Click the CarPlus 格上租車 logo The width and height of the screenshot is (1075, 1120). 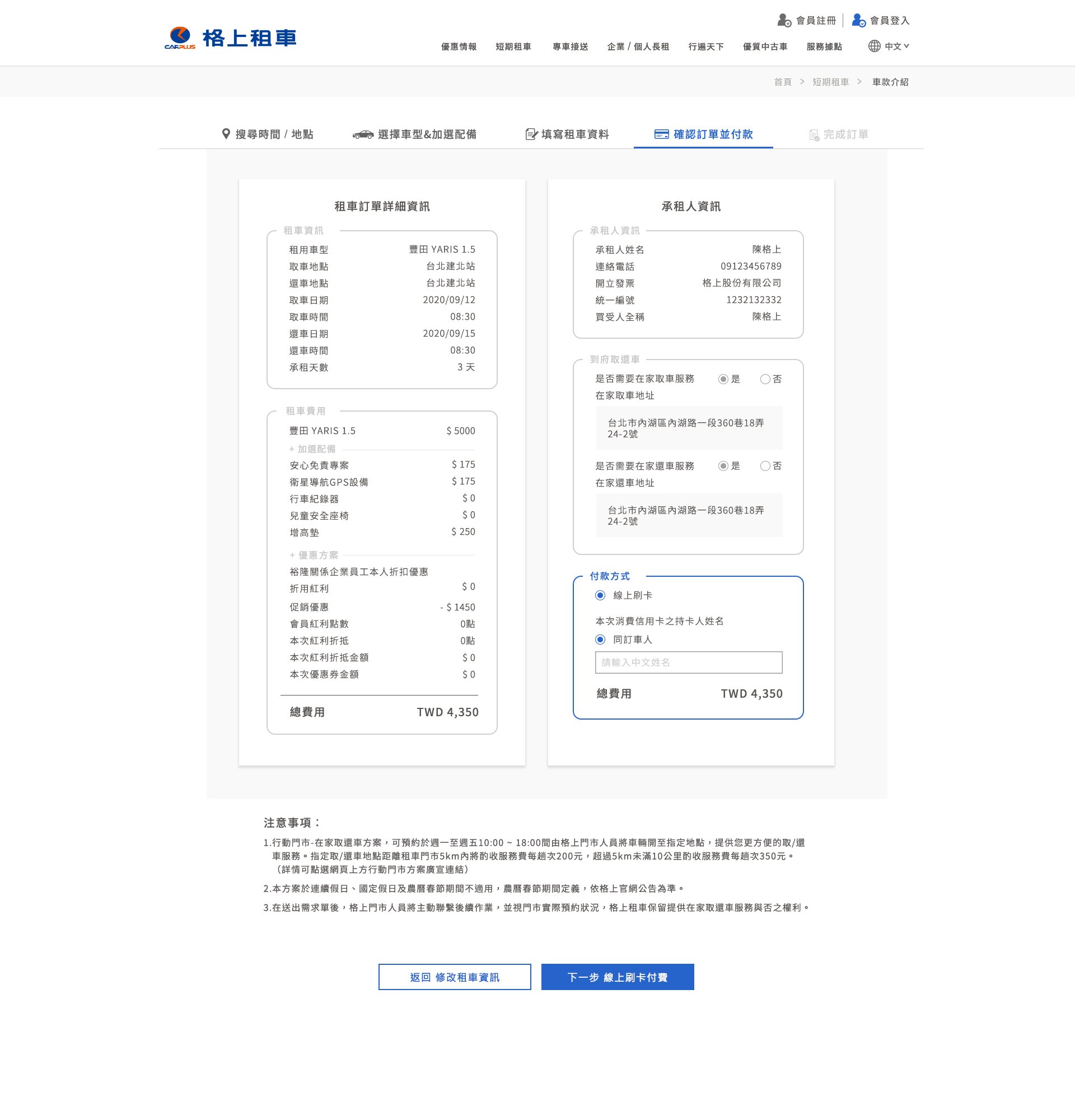[231, 38]
